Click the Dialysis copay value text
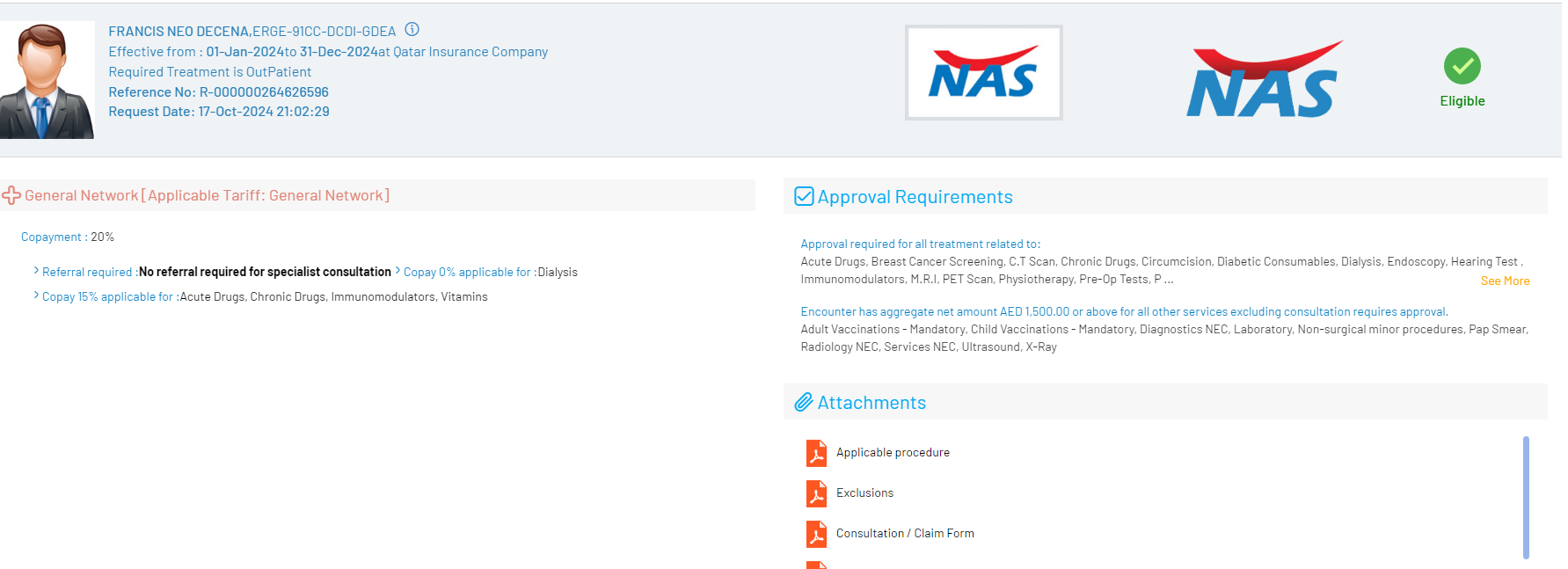Viewport: 1568px width, 569px height. click(x=558, y=272)
